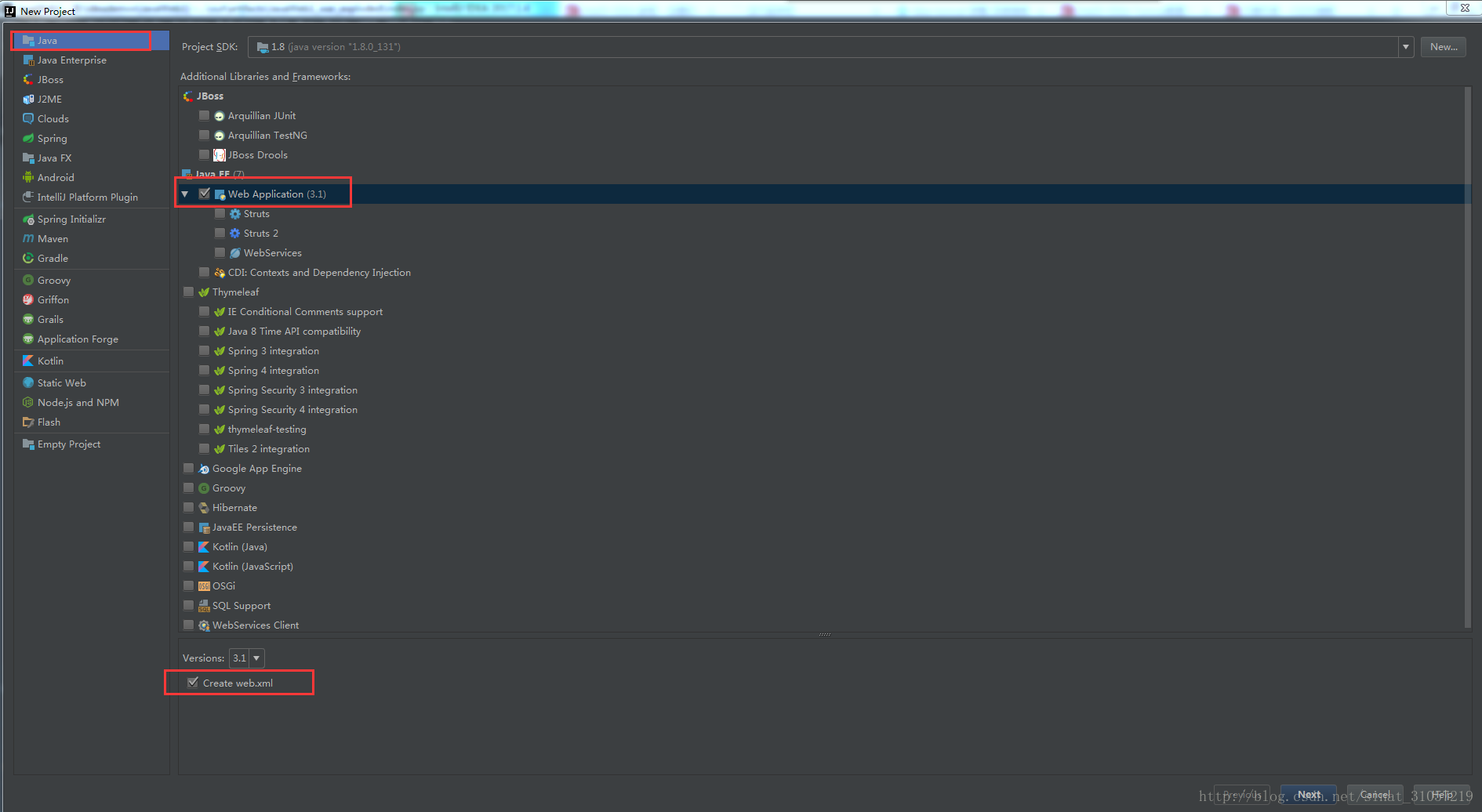Click Kotlin (JavaScript) text row
Viewport: 1482px width, 812px height.
(x=252, y=566)
